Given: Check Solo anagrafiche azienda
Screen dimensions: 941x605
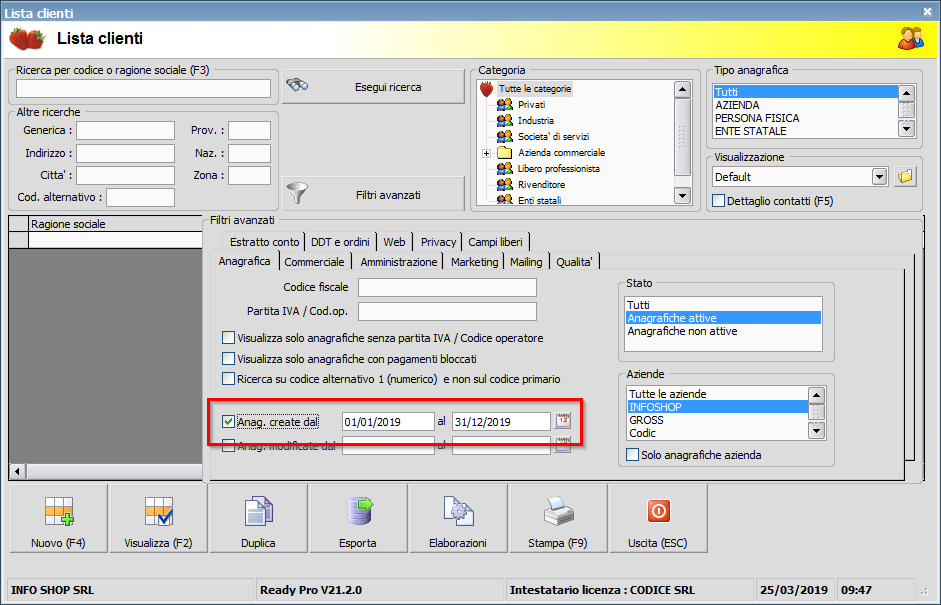Looking at the screenshot, I should (632, 454).
